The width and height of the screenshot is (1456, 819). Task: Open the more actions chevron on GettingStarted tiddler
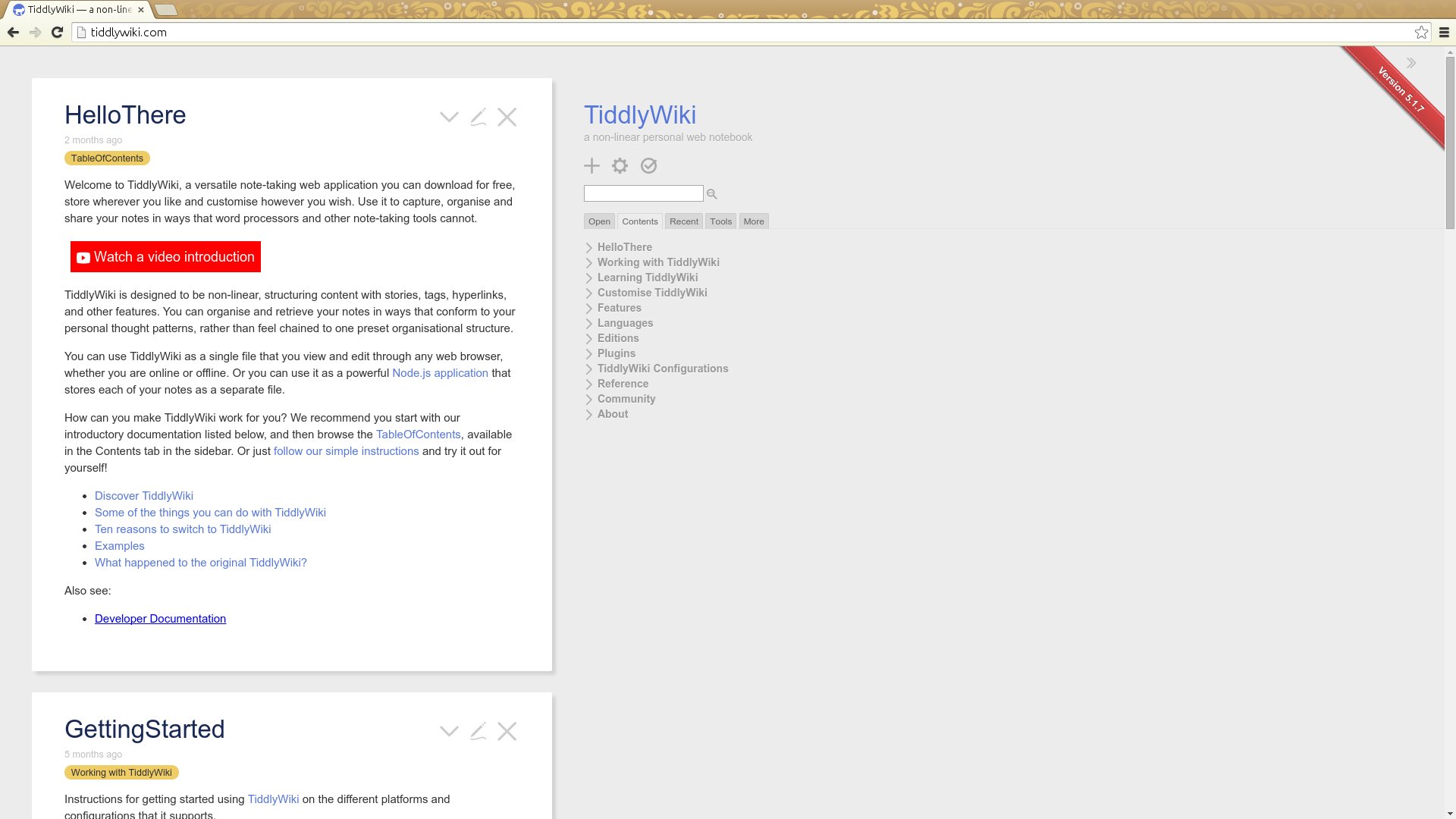coord(449,731)
